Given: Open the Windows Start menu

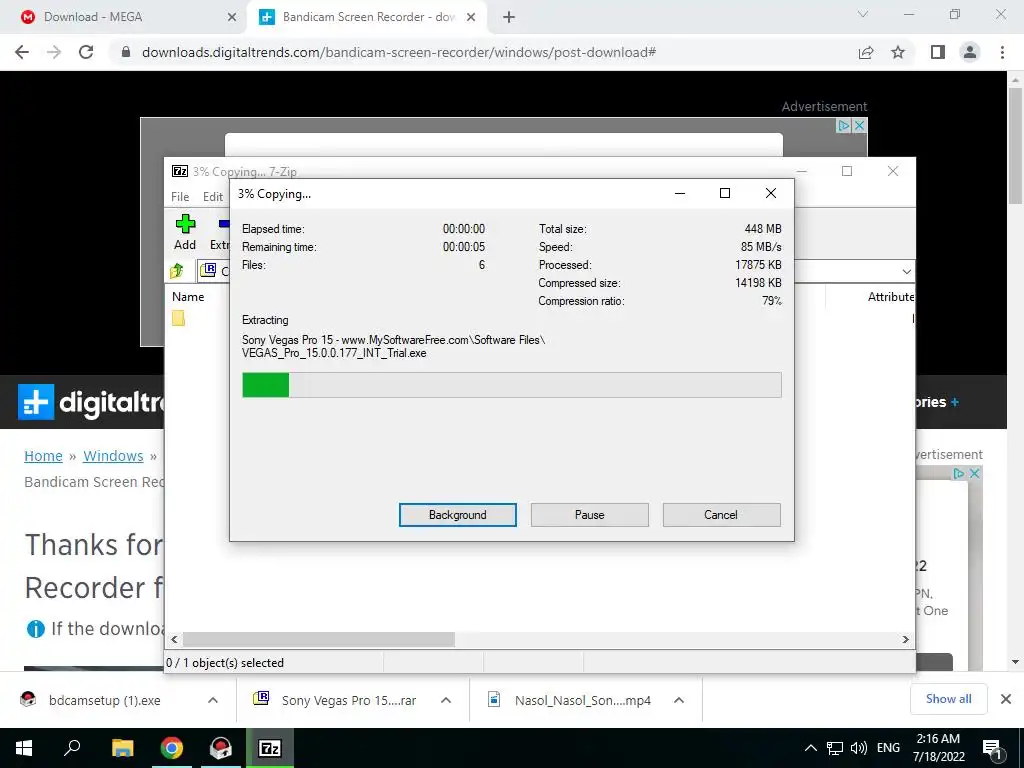Looking at the screenshot, I should point(24,748).
